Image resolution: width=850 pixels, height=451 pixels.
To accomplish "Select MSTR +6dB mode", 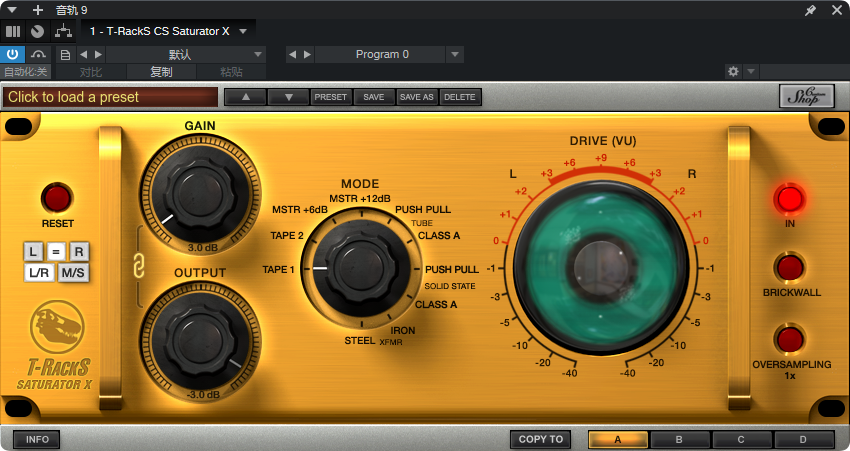I will click(300, 210).
